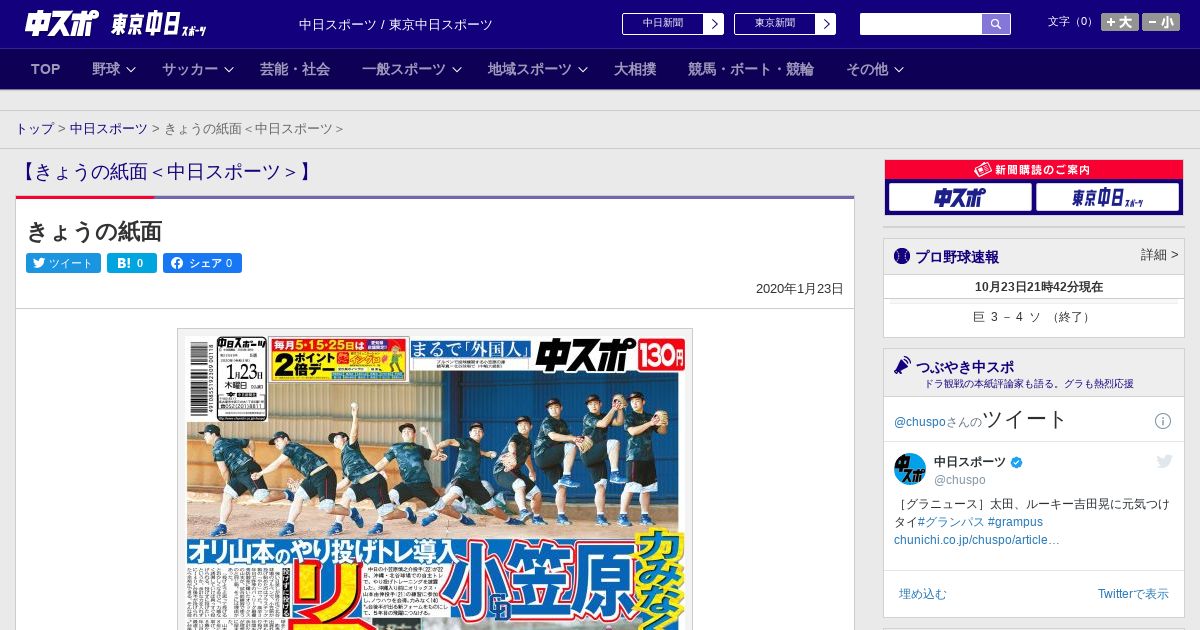Screen dimensions: 1200x630
Task: Click the Chunichi Sports logo in header
Action: 62,23
